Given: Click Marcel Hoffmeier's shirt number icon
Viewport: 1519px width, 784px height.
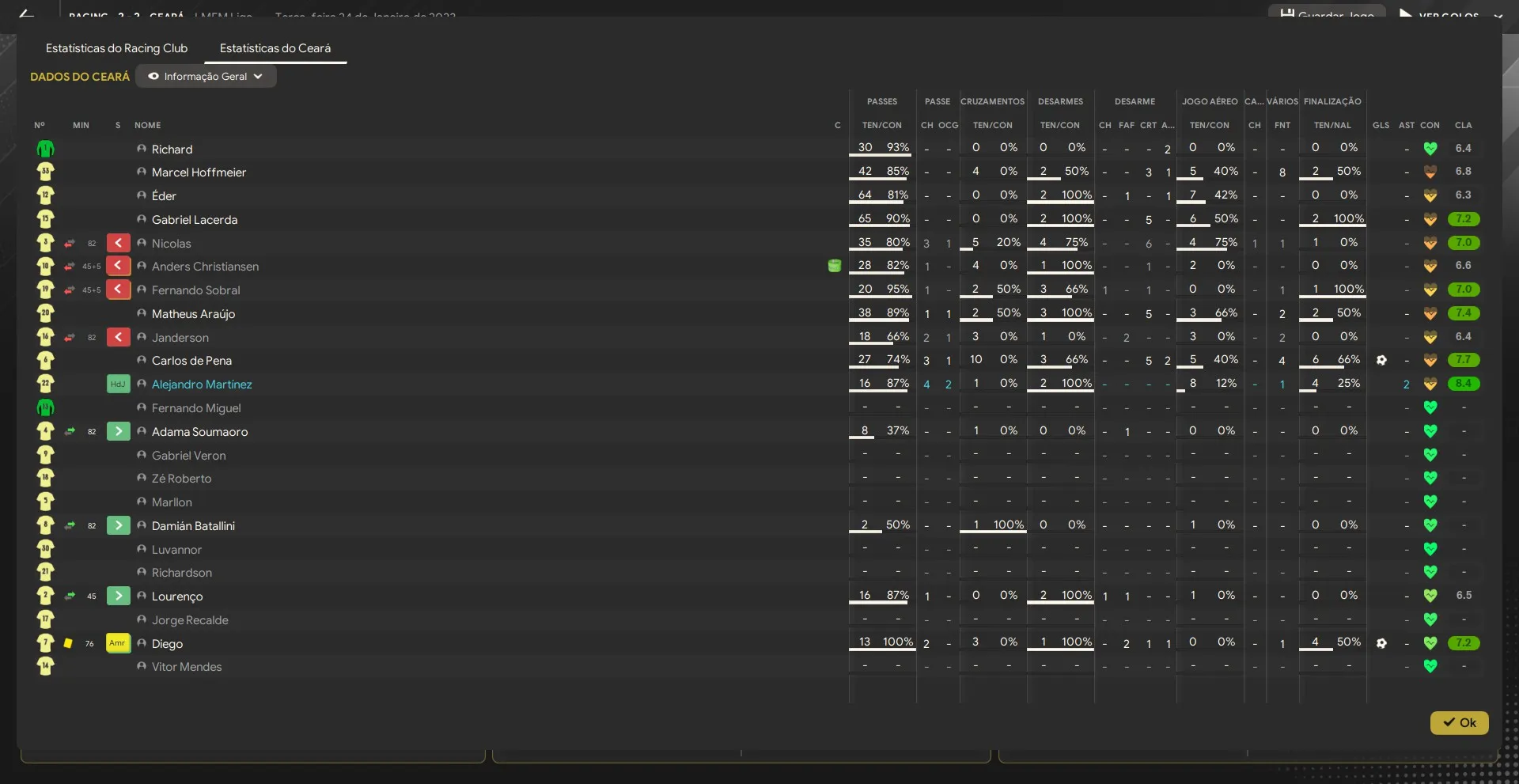Looking at the screenshot, I should pos(45,172).
